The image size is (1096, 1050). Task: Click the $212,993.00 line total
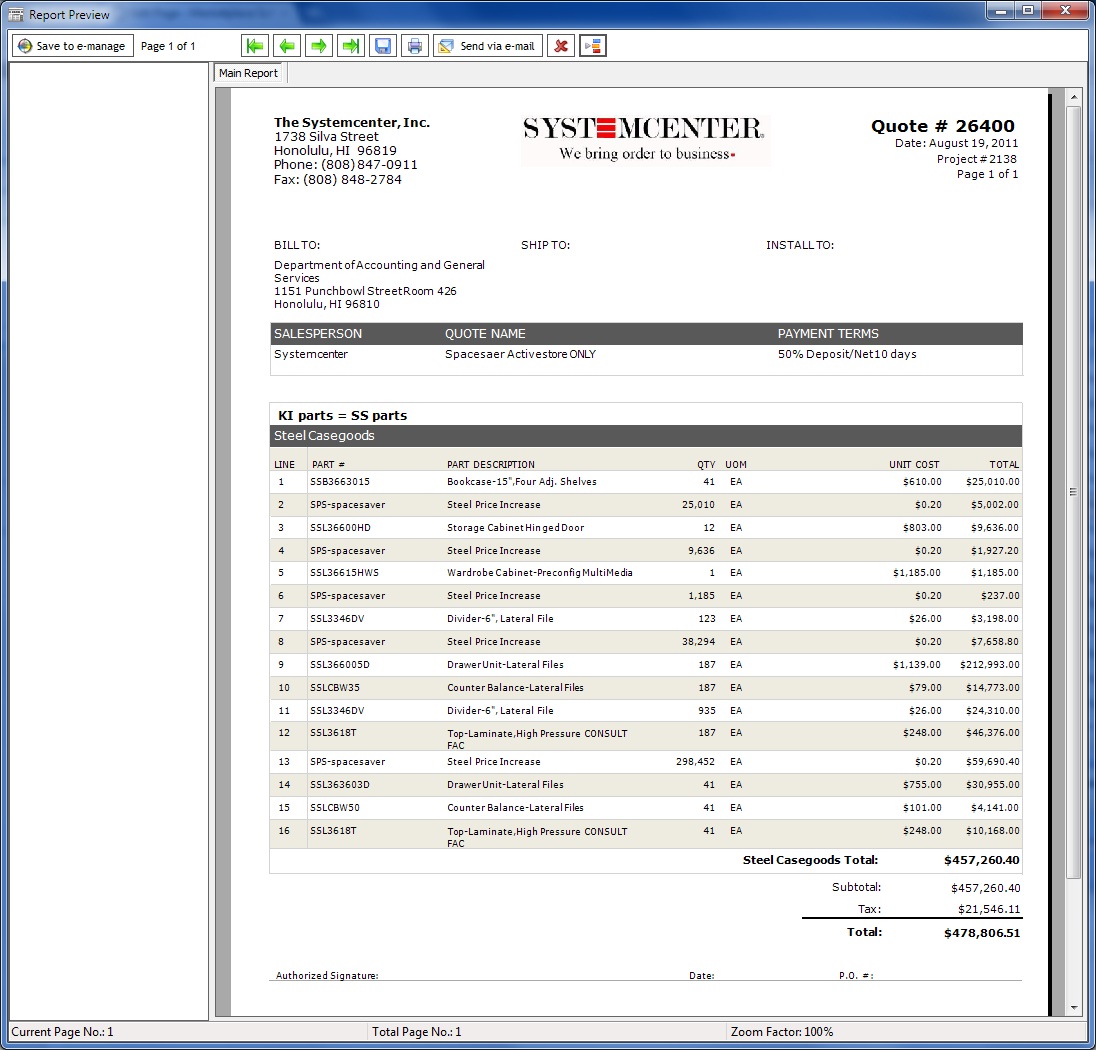989,665
